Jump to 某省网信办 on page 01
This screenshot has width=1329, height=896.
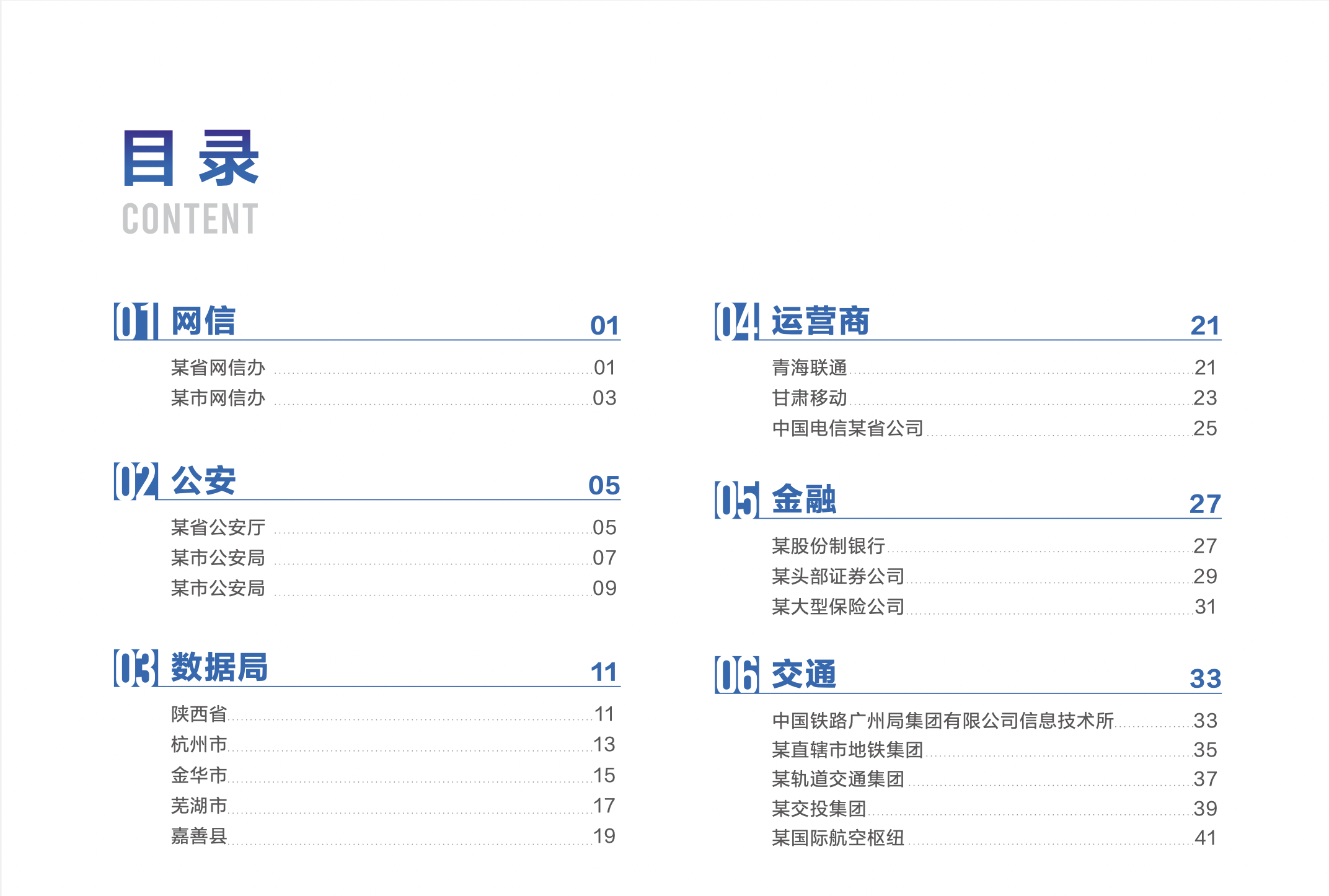point(218,367)
